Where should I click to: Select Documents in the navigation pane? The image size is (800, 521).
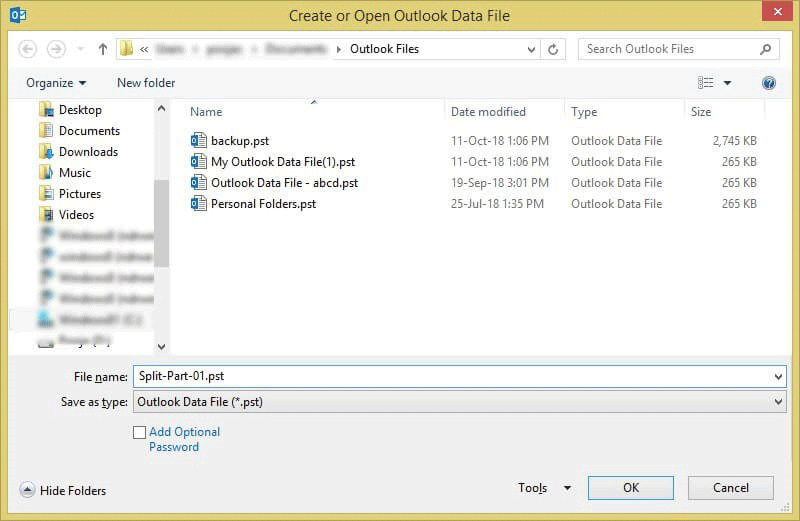pos(89,131)
